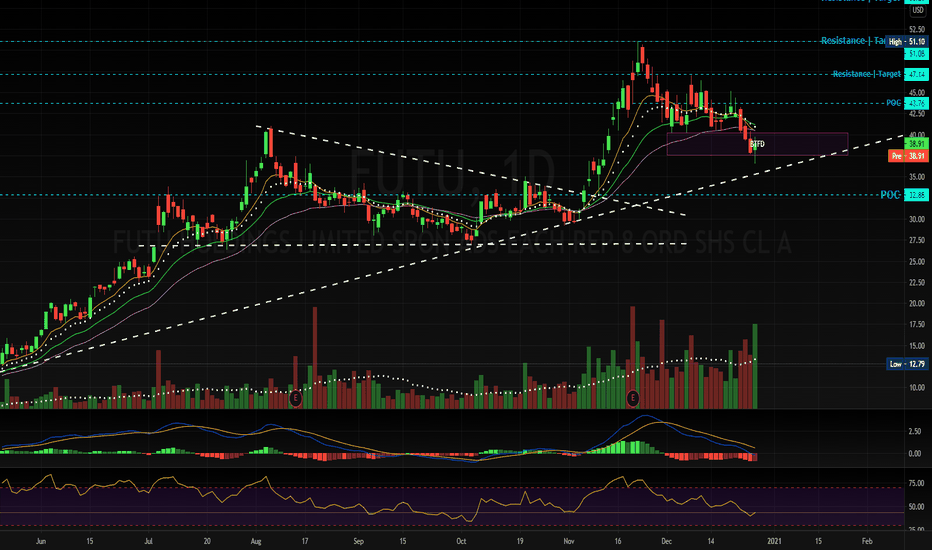Click the POC label near 32.86
This screenshot has width=932, height=550.
pyautogui.click(x=890, y=195)
